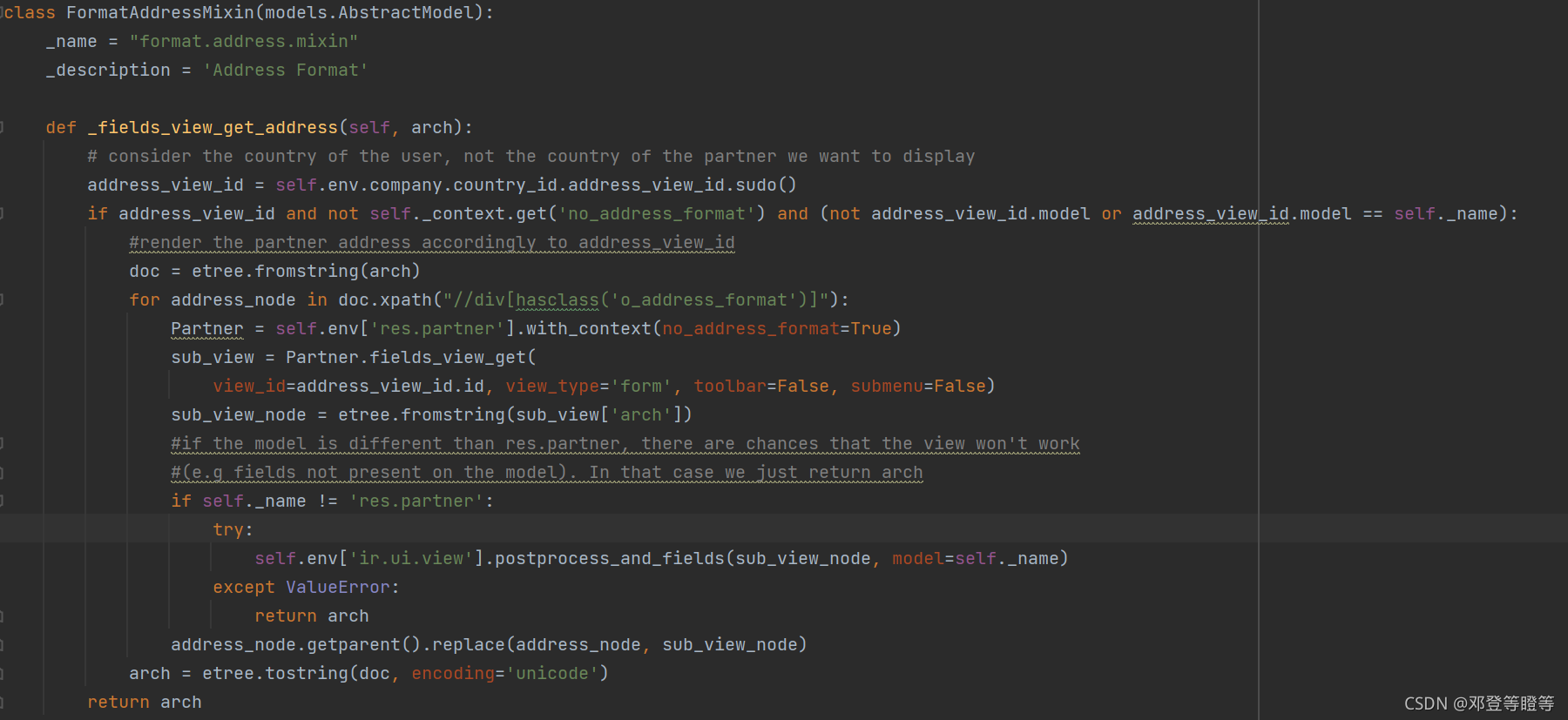Click the models.AbstractModel base class
1568x720 pixels.
pyautogui.click(x=369, y=12)
